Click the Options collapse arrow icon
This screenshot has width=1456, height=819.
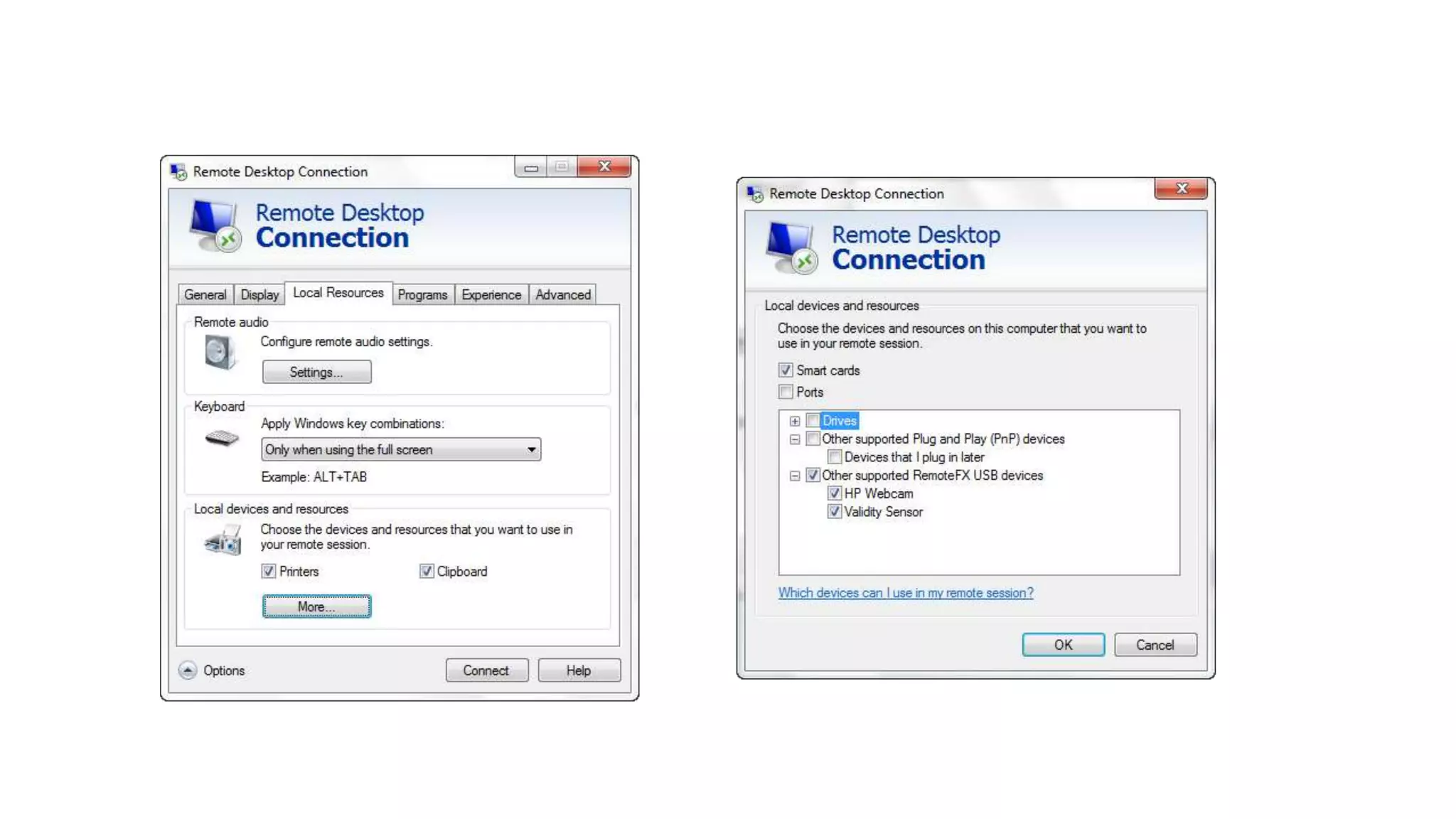click(x=188, y=670)
